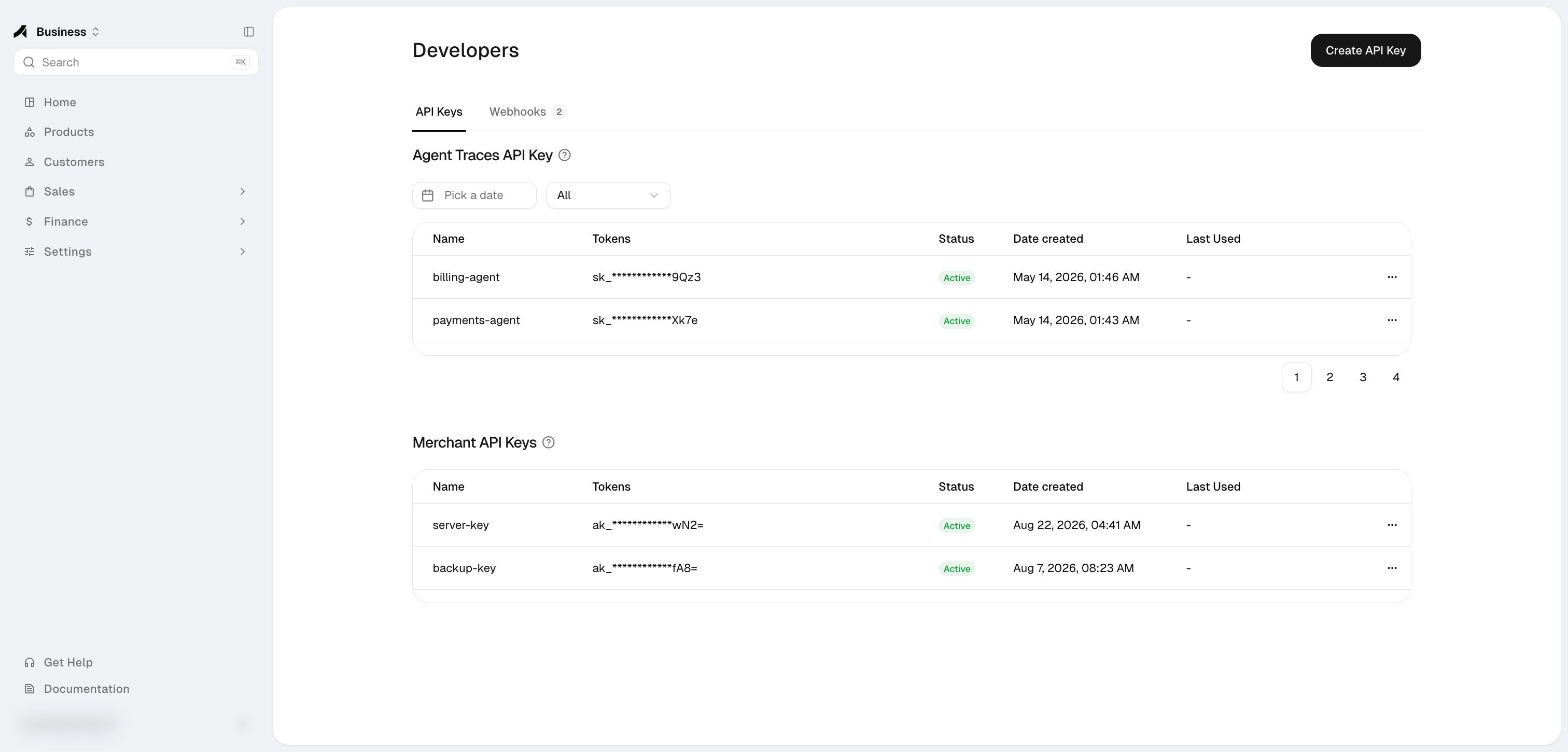The height and width of the screenshot is (752, 1568).
Task: Click the Sales bag icon
Action: [29, 192]
